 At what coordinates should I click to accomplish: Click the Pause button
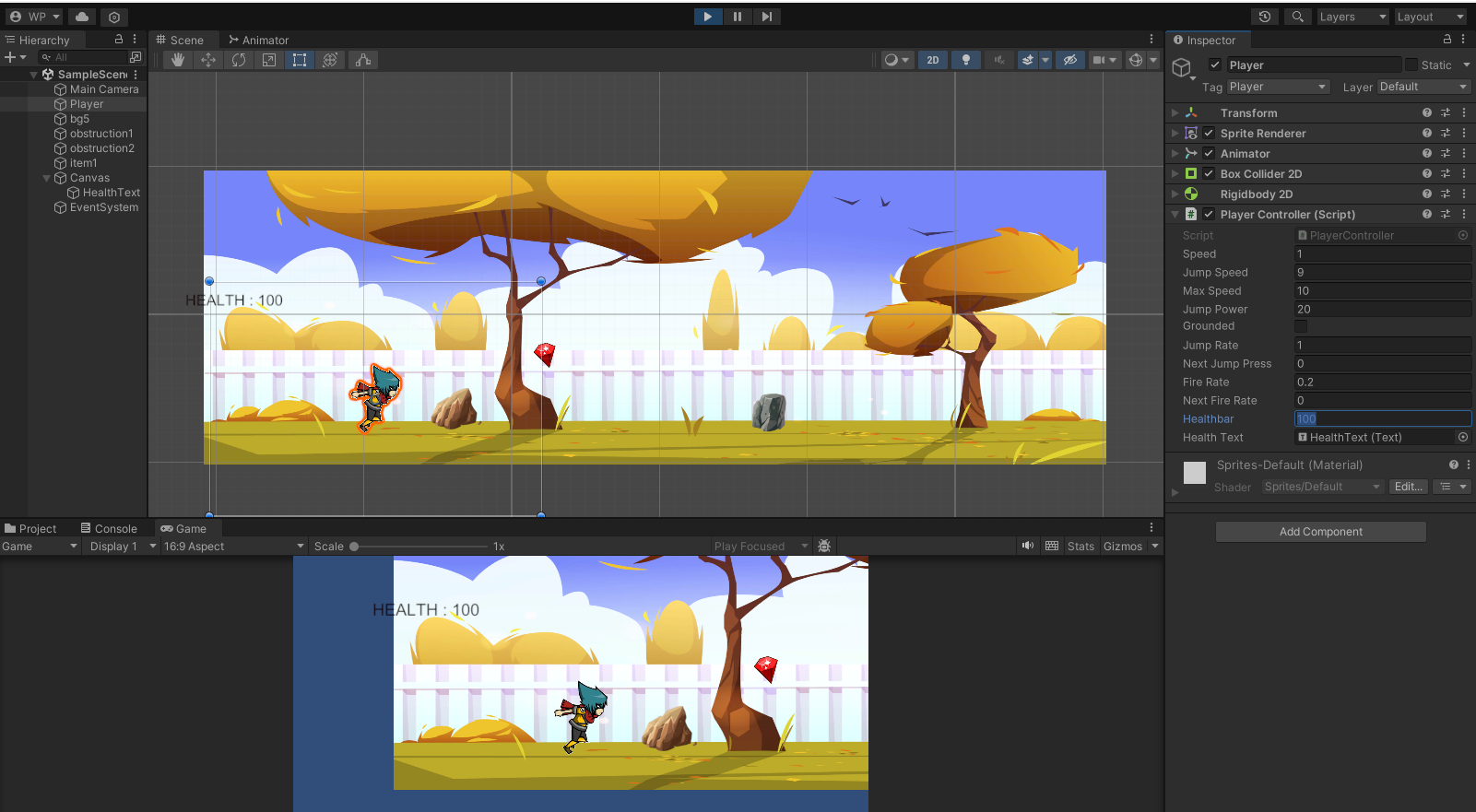point(737,17)
